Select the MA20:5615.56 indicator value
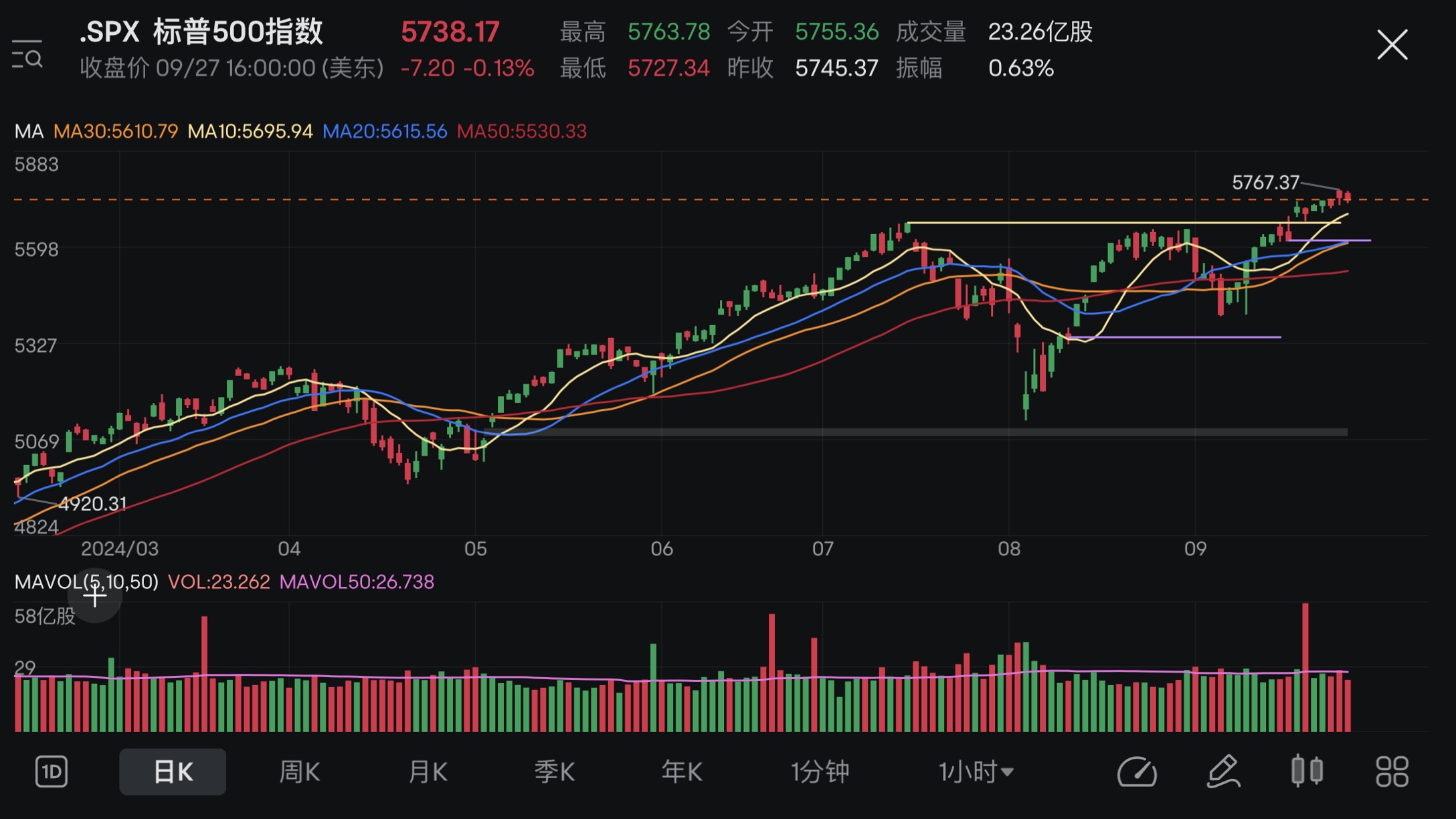This screenshot has height=819, width=1456. (x=385, y=131)
